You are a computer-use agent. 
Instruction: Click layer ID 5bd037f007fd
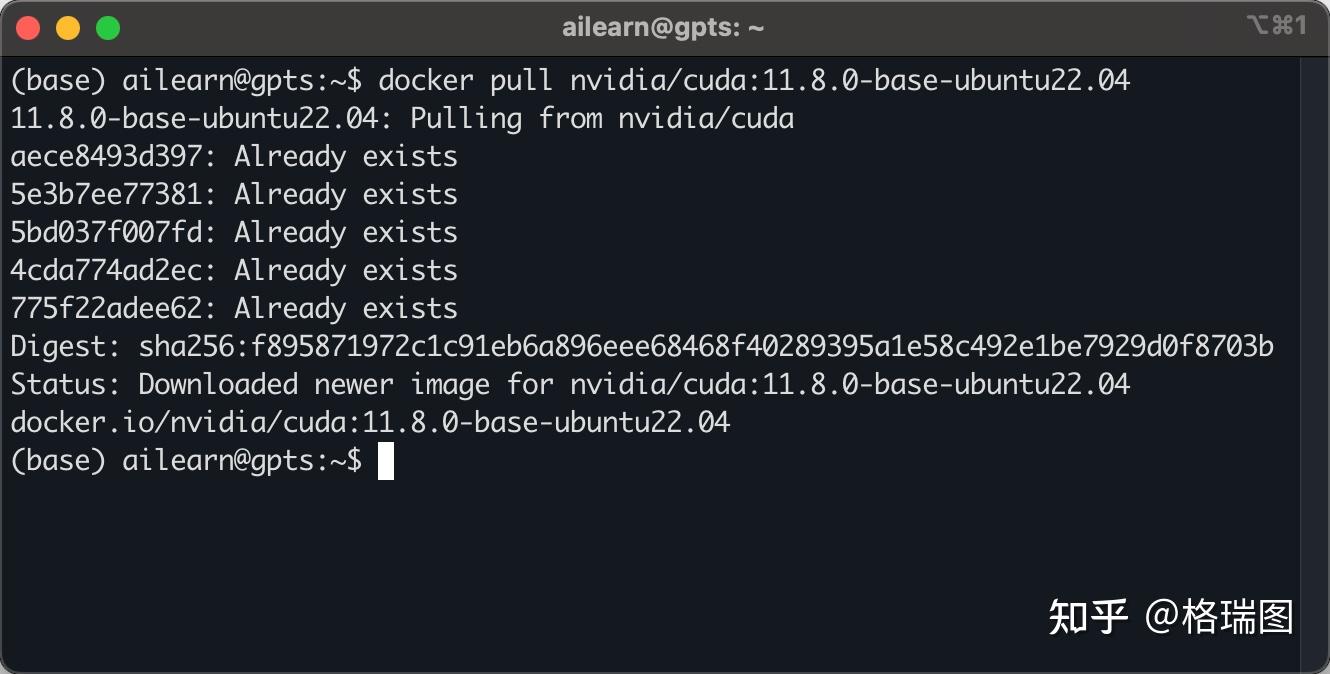point(113,233)
